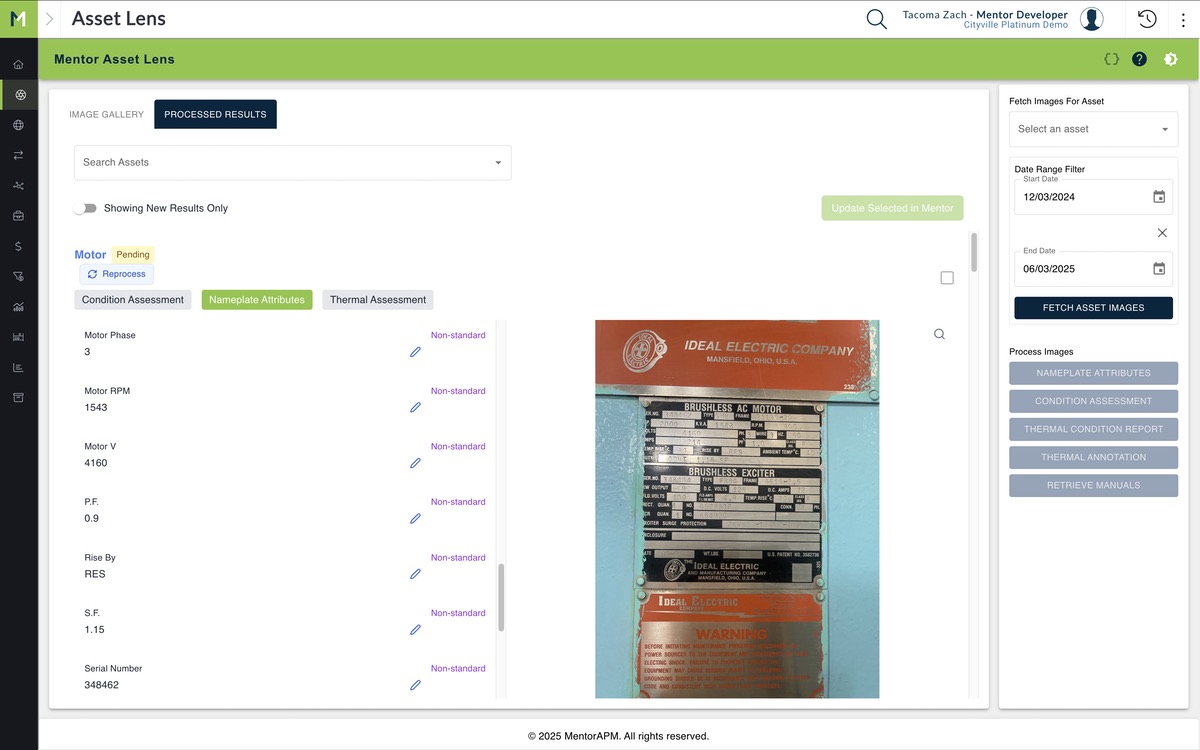Click Fetch Asset Images button
Image resolution: width=1200 pixels, height=750 pixels.
1093,307
